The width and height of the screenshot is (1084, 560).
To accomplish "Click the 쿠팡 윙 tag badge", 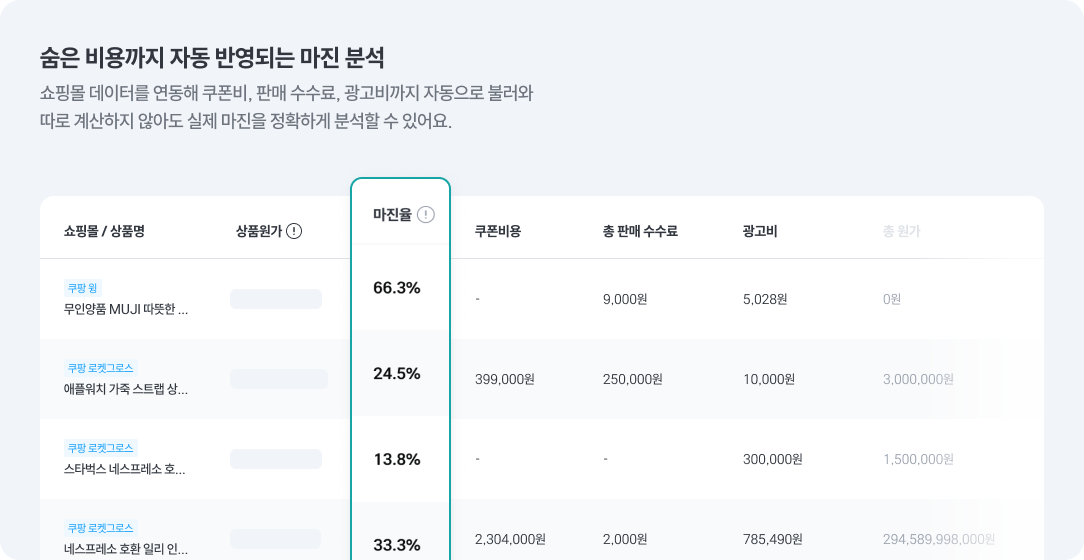I will coord(83,288).
